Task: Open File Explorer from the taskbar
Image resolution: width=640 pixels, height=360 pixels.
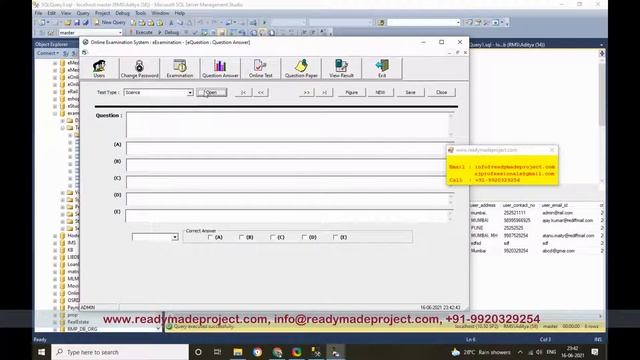Action: coord(238,352)
